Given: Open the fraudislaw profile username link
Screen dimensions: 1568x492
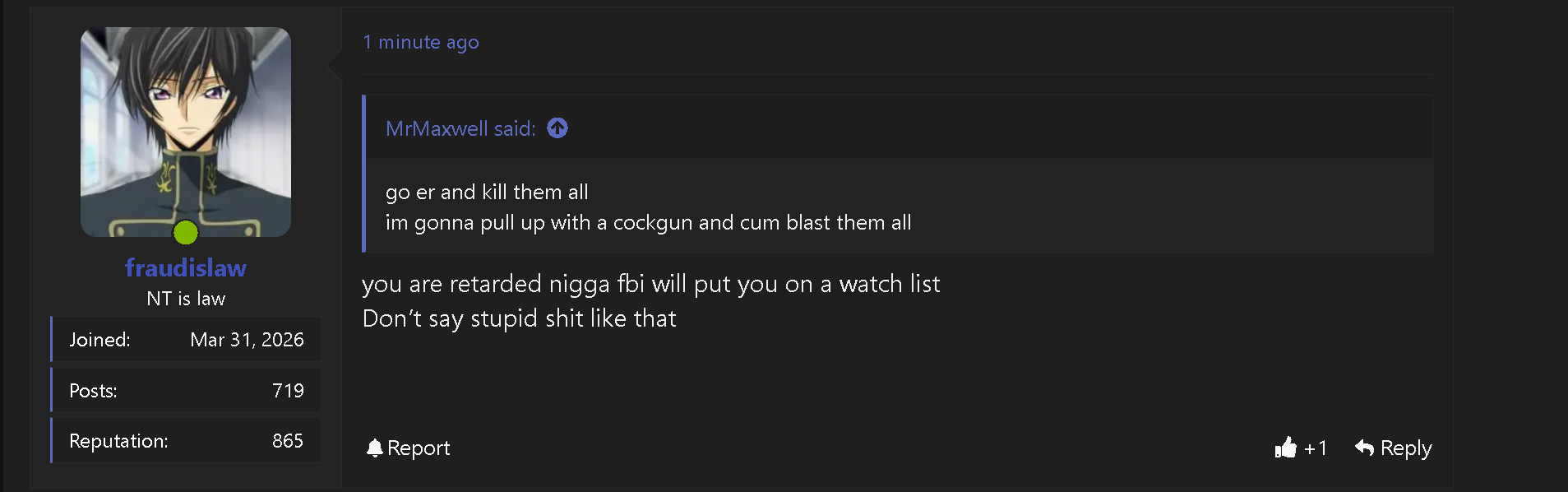Looking at the screenshot, I should (186, 267).
